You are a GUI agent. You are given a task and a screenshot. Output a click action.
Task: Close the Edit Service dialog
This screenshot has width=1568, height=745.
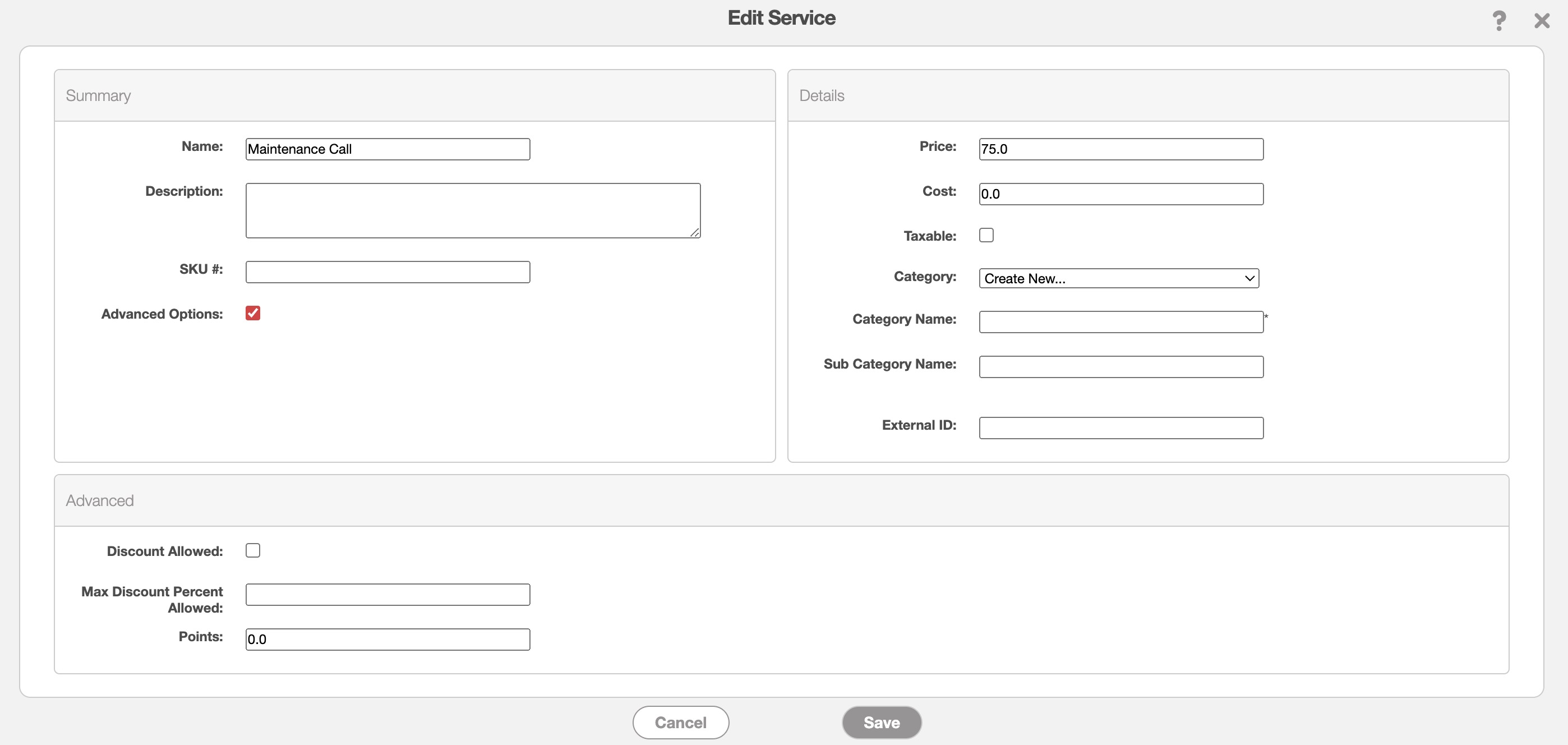point(1541,21)
